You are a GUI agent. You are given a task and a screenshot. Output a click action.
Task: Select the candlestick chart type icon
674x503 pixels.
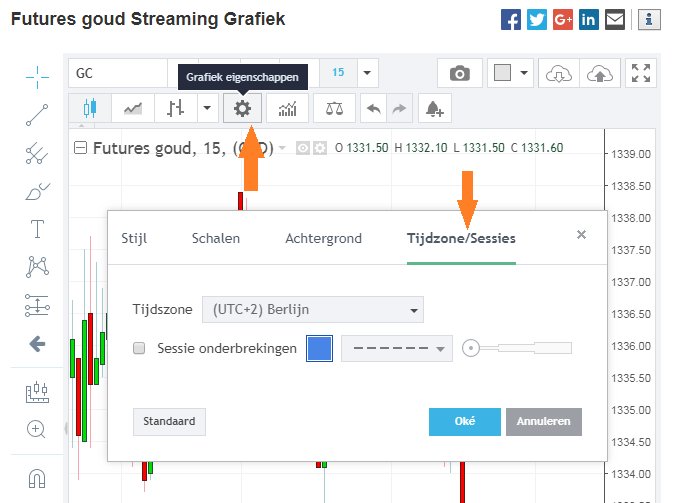tap(90, 108)
